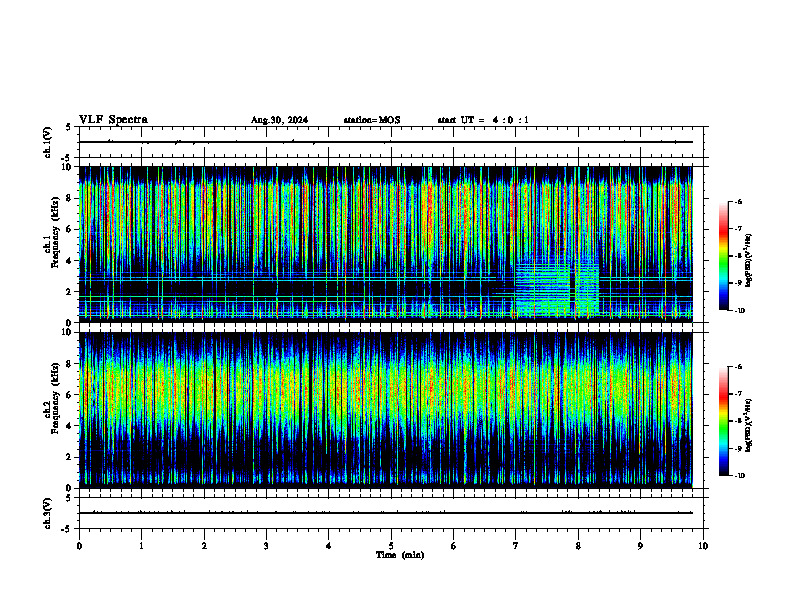
Task: Click the "start UT = 4 : 0 : 1" text
Action: coord(483,120)
